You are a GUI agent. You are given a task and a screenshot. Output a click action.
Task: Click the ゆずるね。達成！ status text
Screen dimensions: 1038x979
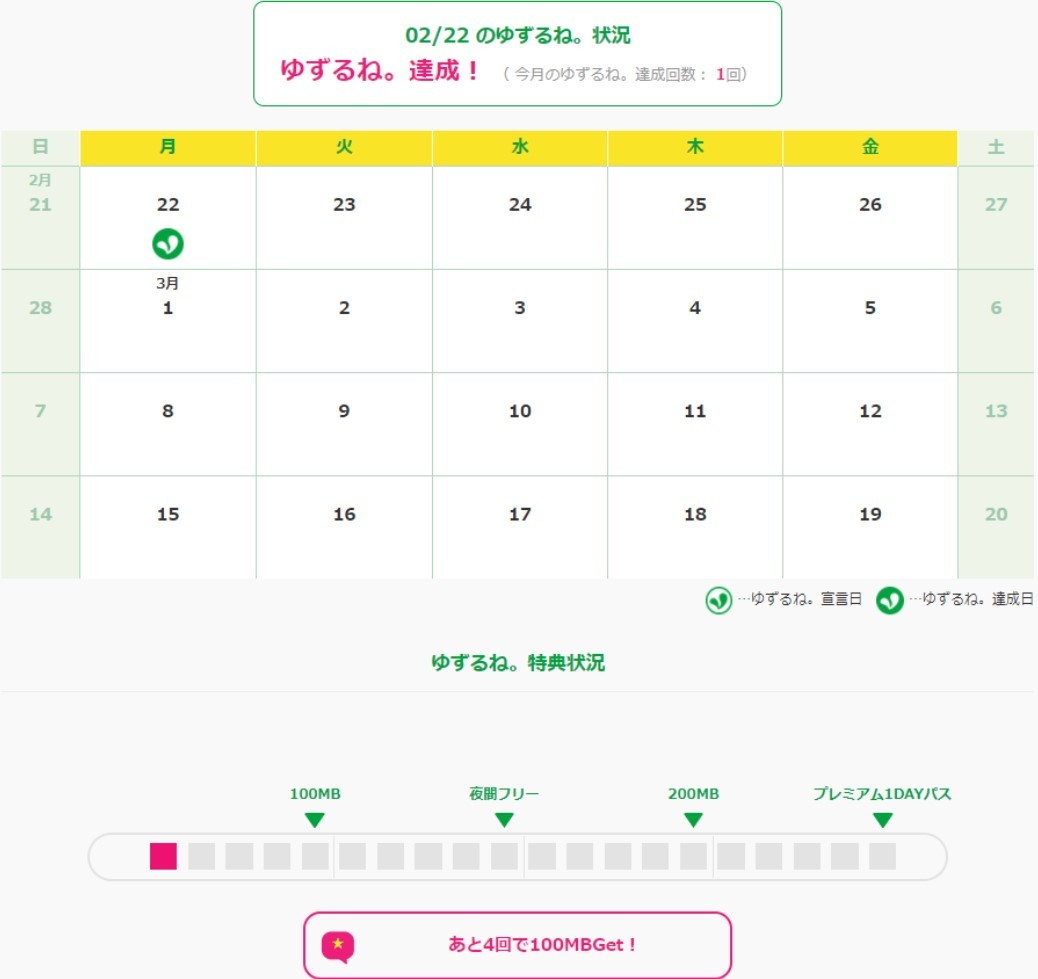point(381,72)
